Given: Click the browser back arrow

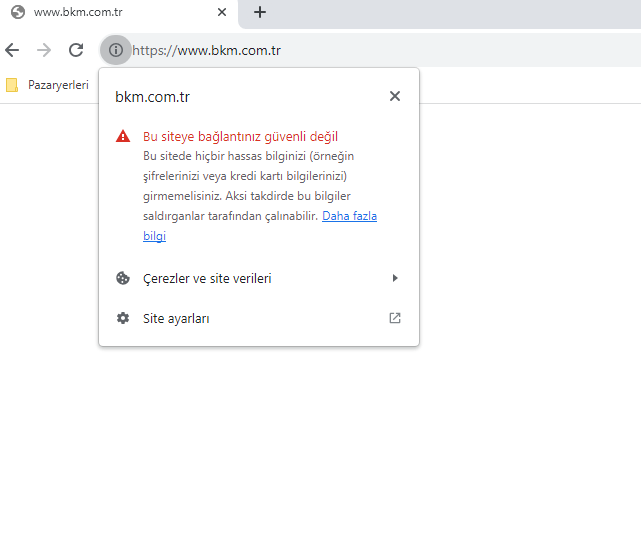Looking at the screenshot, I should coord(12,50).
